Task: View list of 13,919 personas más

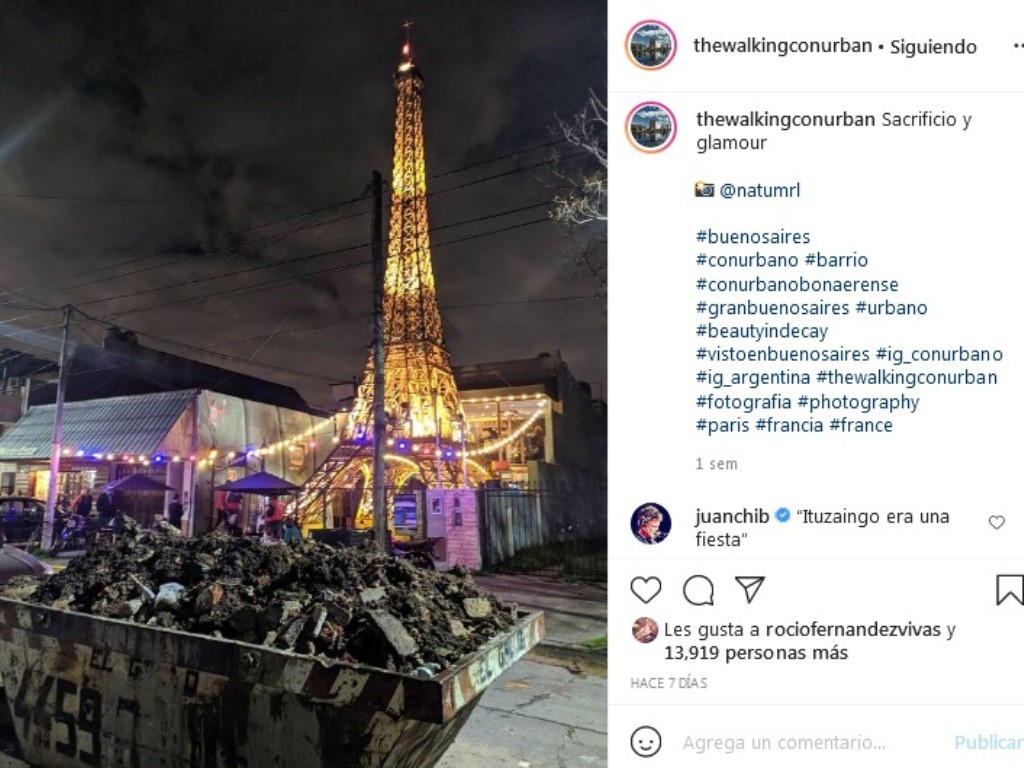Action: click(756, 652)
